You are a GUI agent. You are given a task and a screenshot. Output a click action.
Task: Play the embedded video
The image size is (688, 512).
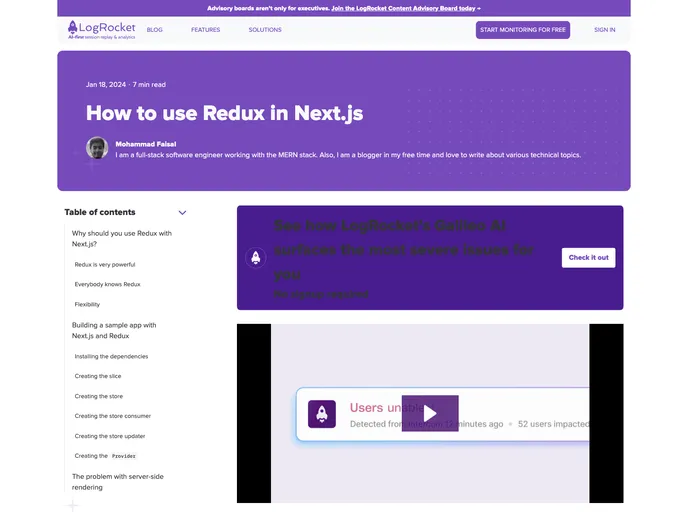pos(430,413)
